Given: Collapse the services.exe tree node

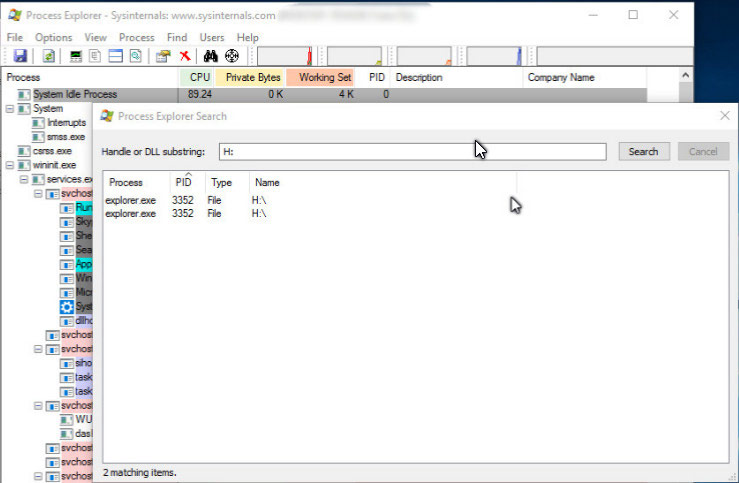Looking at the screenshot, I should [24, 180].
